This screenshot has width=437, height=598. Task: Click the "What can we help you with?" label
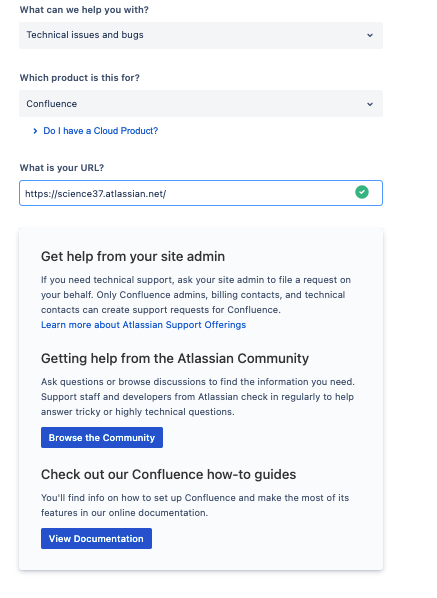tap(84, 10)
